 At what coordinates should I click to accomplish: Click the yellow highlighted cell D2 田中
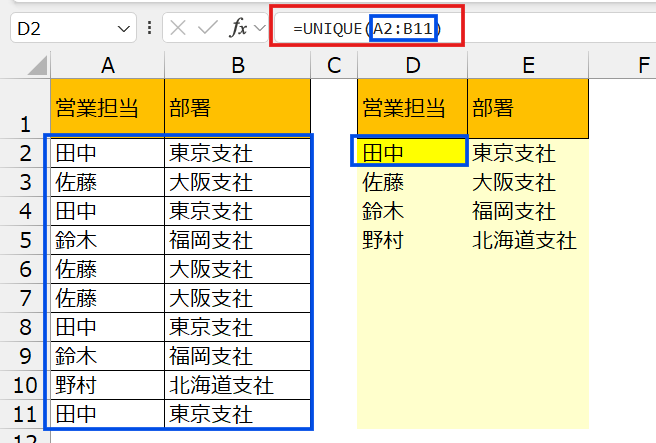point(410,152)
